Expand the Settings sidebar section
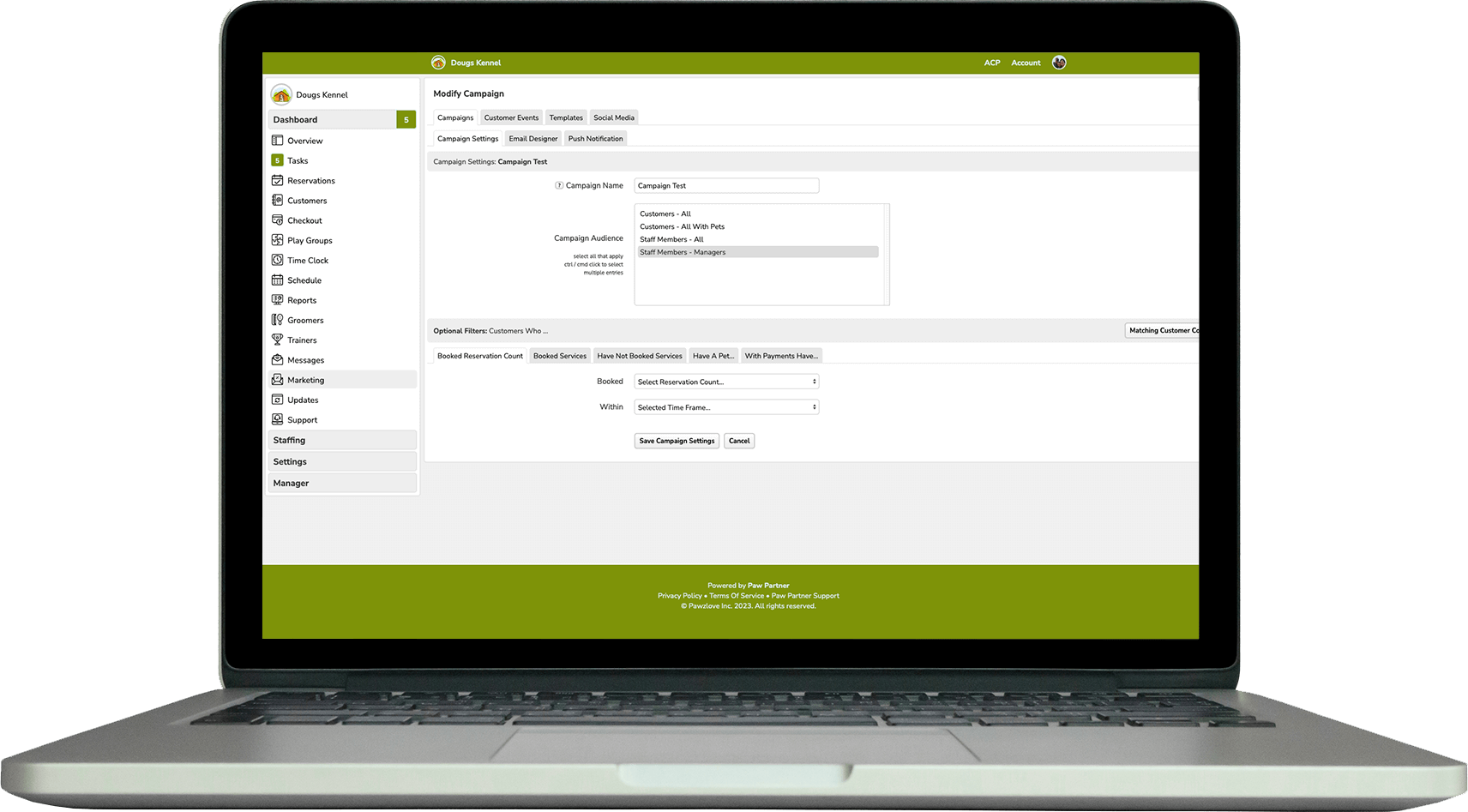This screenshot has height=812, width=1468. click(342, 461)
